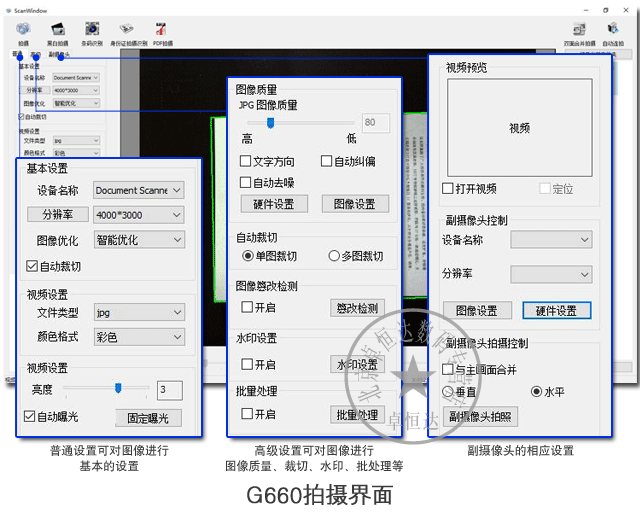Select the 单图裁切 radio button
The height and width of the screenshot is (513, 640).
(x=248, y=256)
